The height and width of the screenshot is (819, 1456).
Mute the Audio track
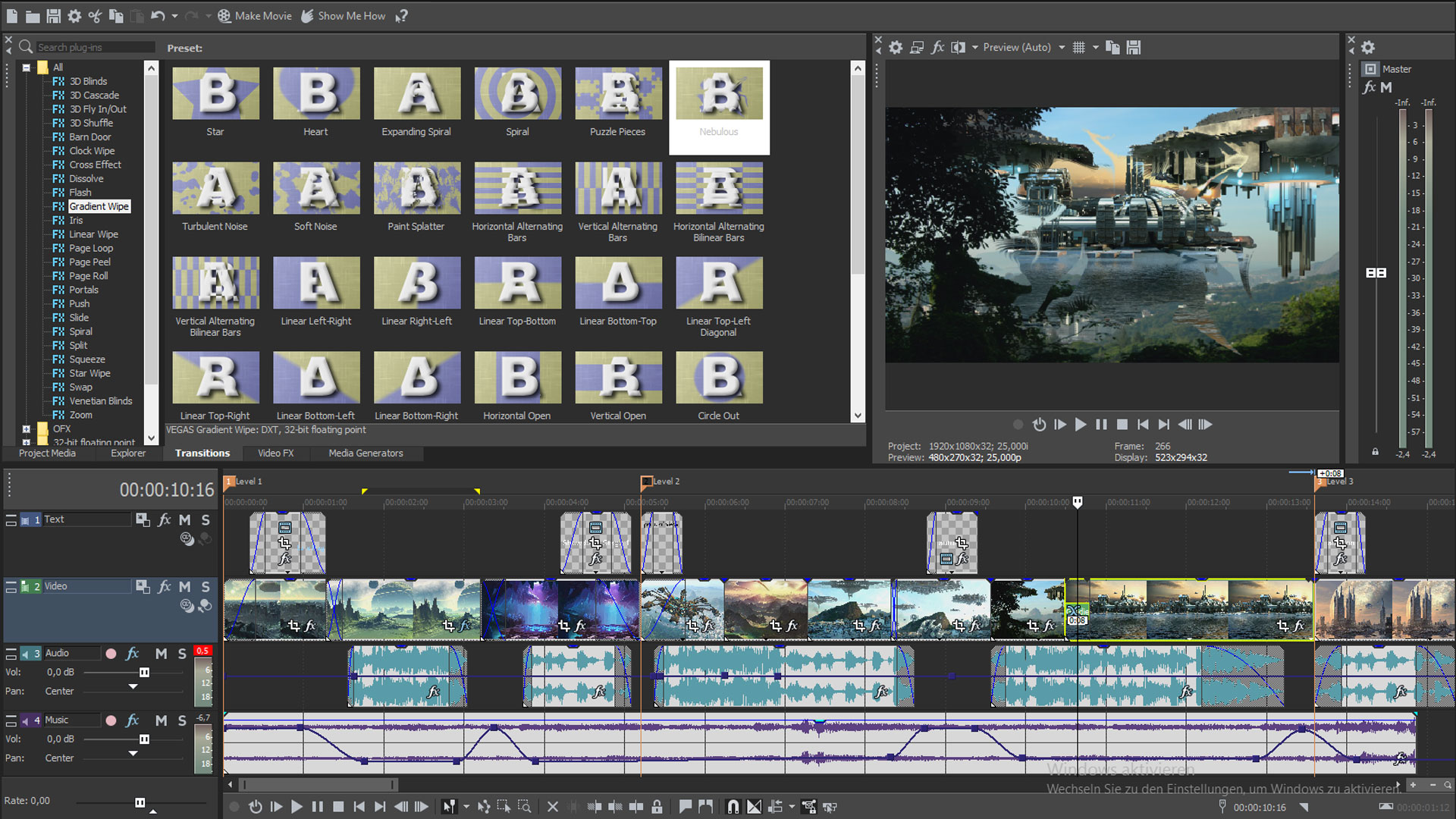(x=161, y=653)
